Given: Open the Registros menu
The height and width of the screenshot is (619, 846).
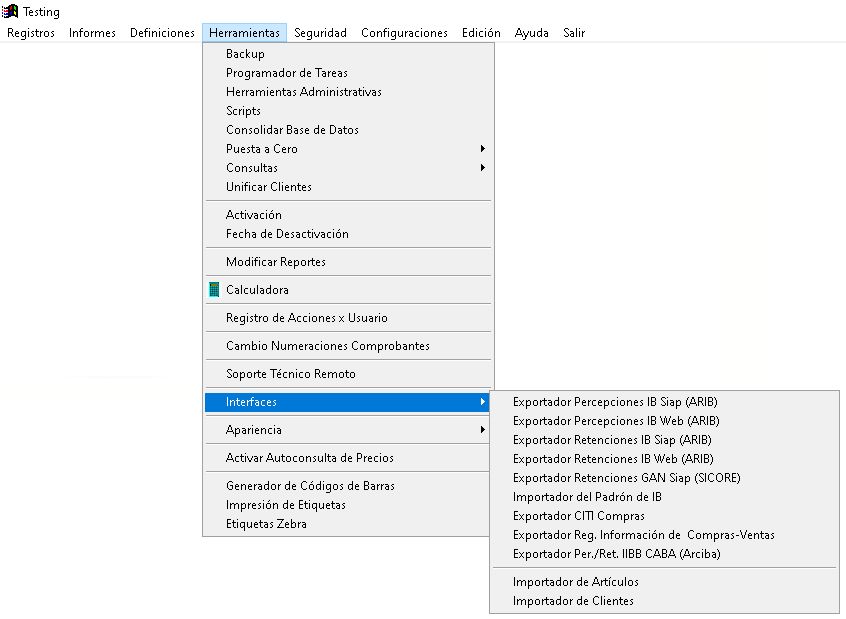Looking at the screenshot, I should tap(31, 33).
